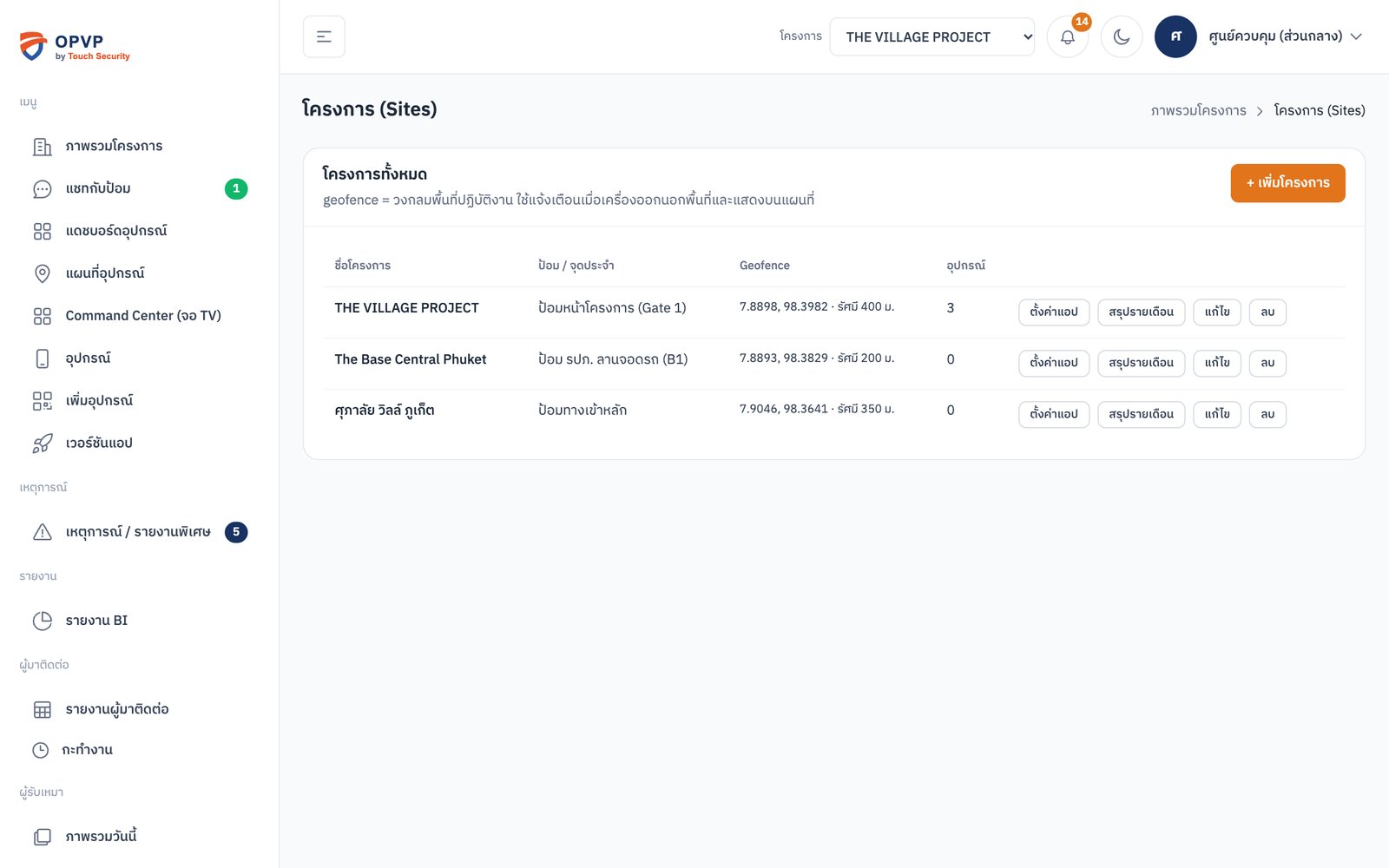Click แก้ไข for The Base Central Phuket
Viewport: 1389px width, 868px height.
[x=1217, y=363]
